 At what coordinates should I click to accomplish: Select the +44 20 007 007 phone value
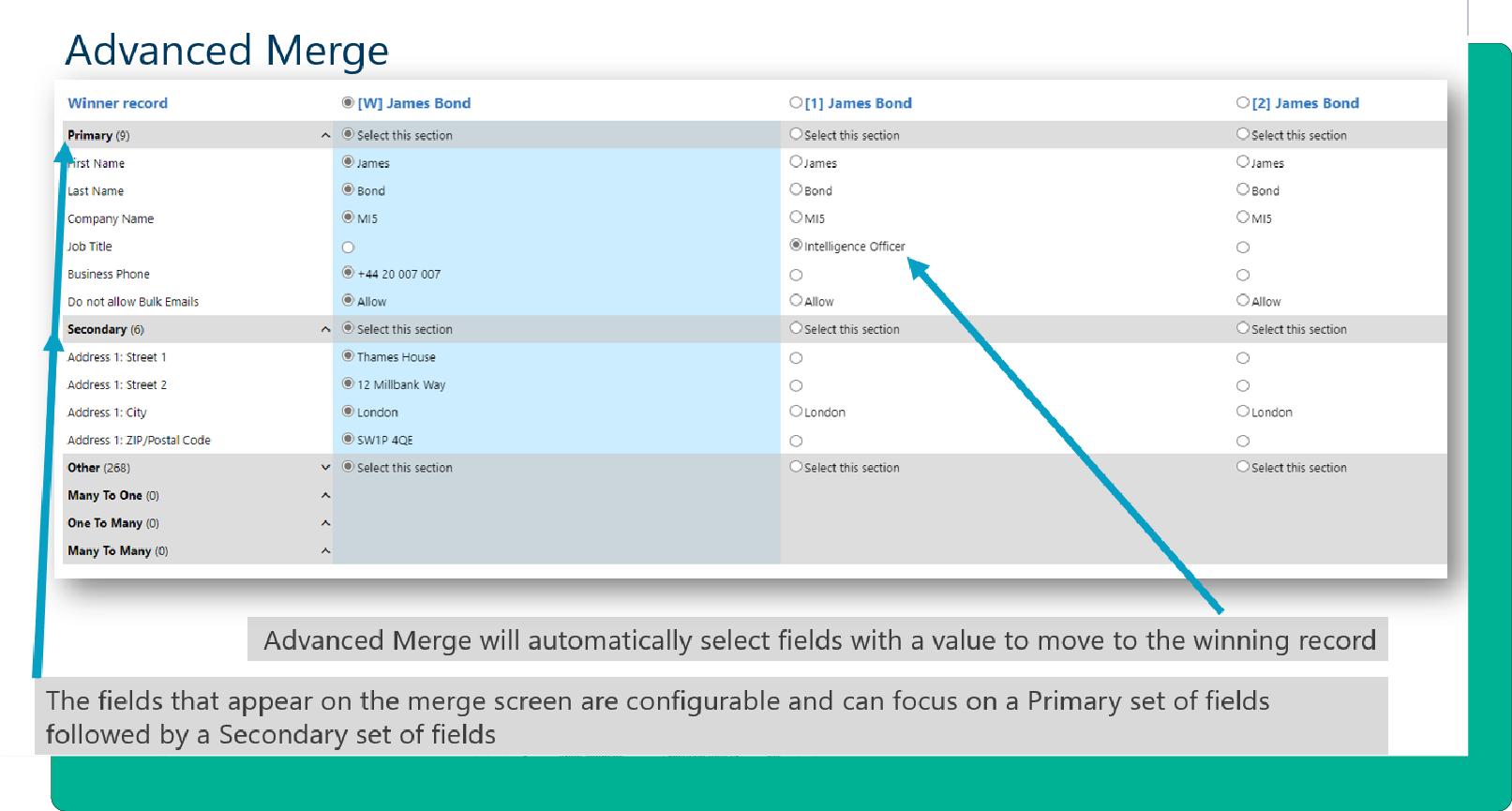point(349,273)
